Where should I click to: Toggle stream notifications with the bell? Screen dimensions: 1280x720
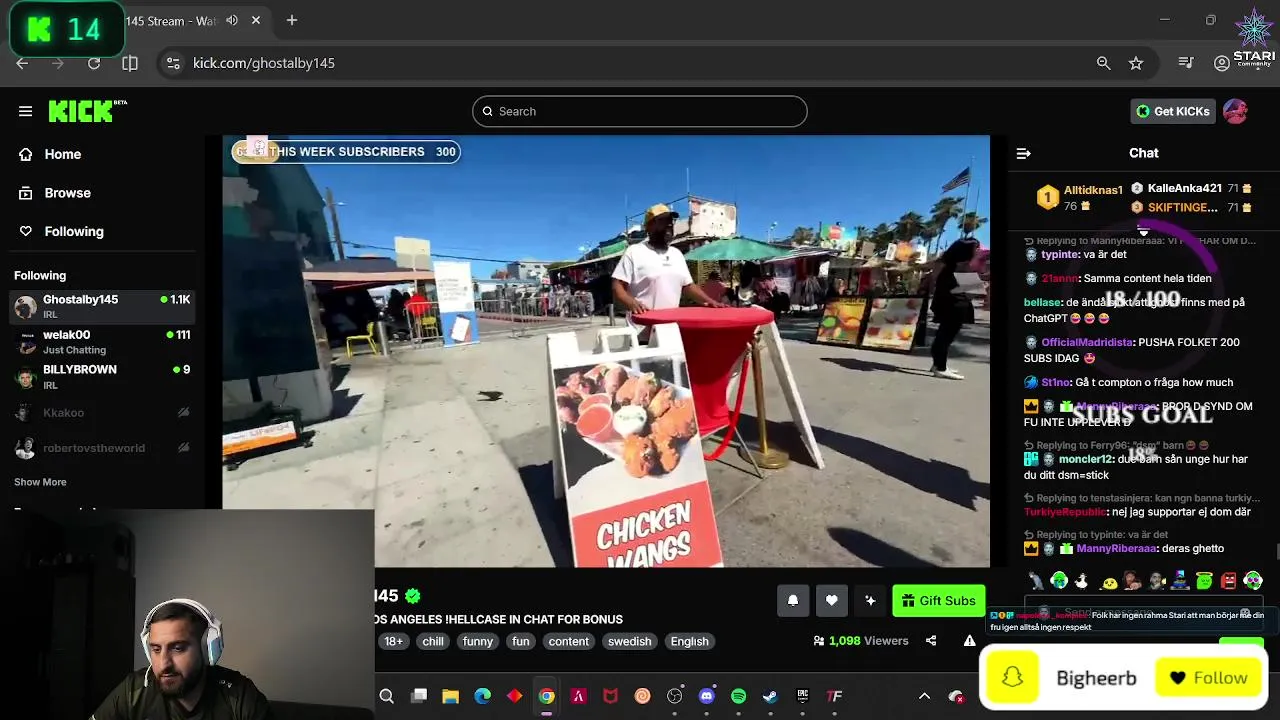pos(793,600)
